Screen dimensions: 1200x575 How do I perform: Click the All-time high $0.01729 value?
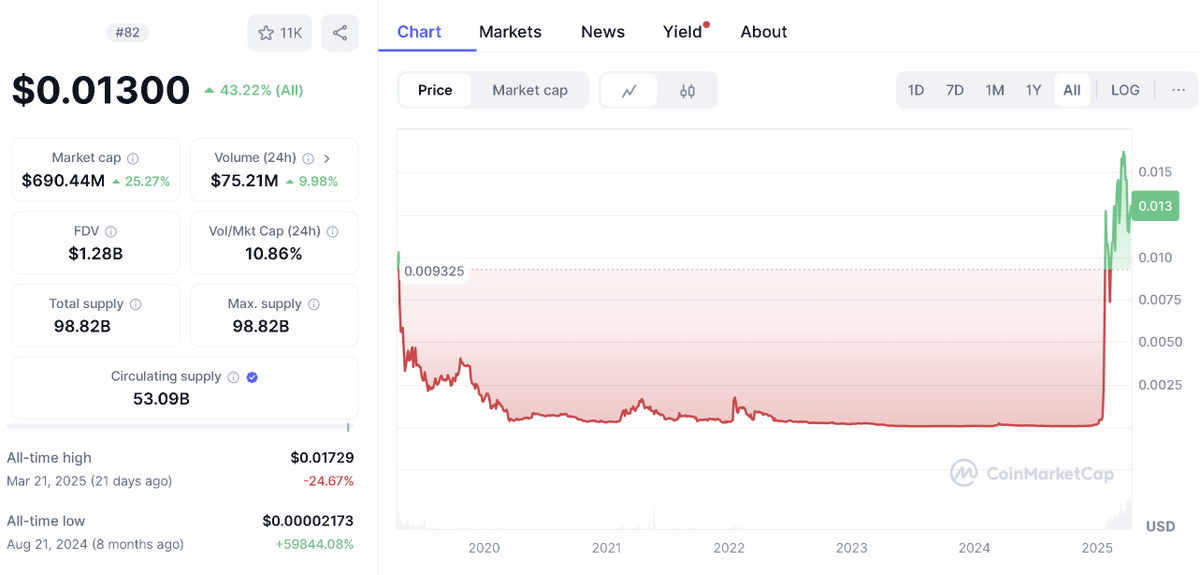pyautogui.click(x=322, y=457)
